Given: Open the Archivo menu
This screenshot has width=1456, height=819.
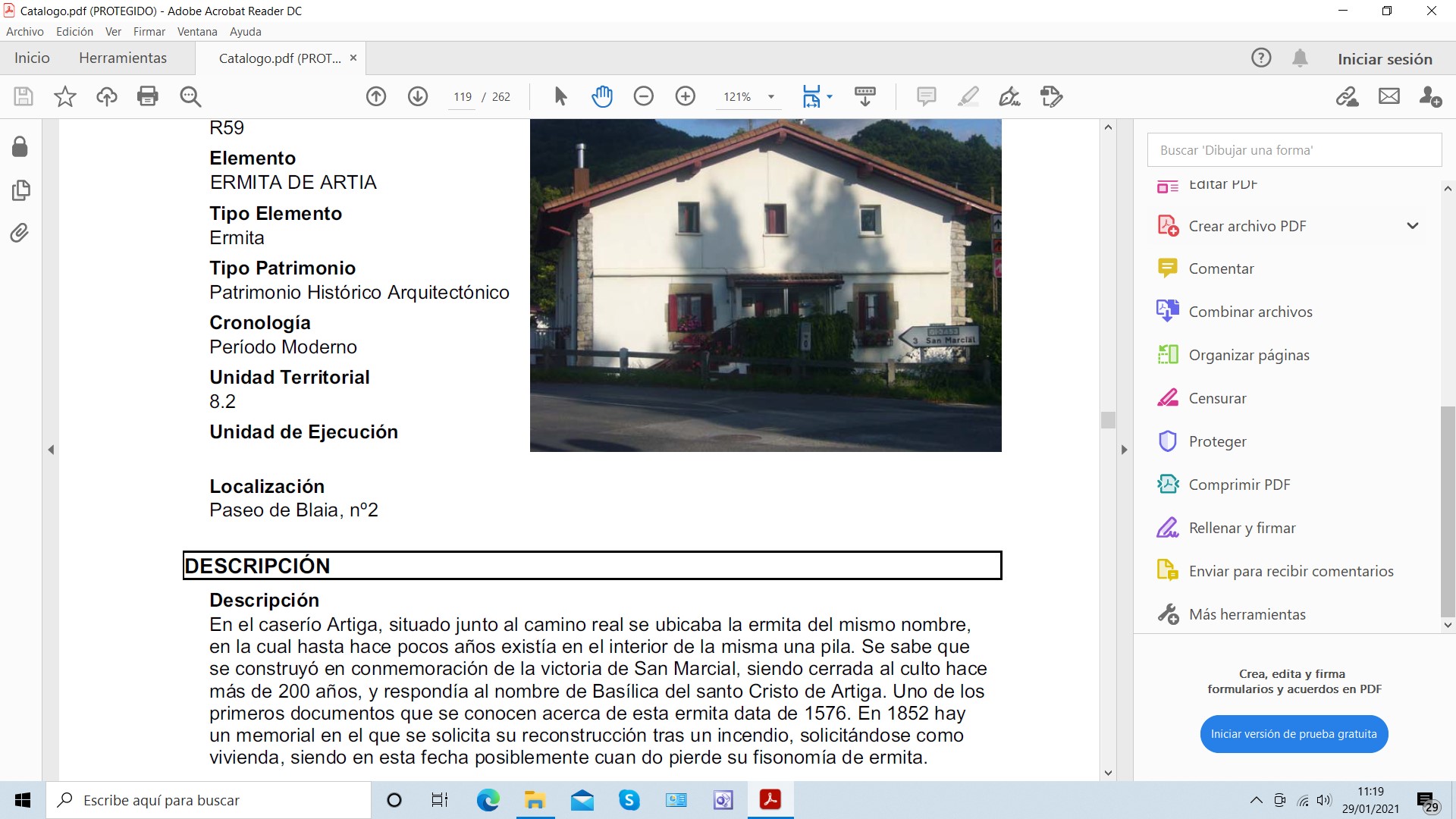Looking at the screenshot, I should coord(25,32).
